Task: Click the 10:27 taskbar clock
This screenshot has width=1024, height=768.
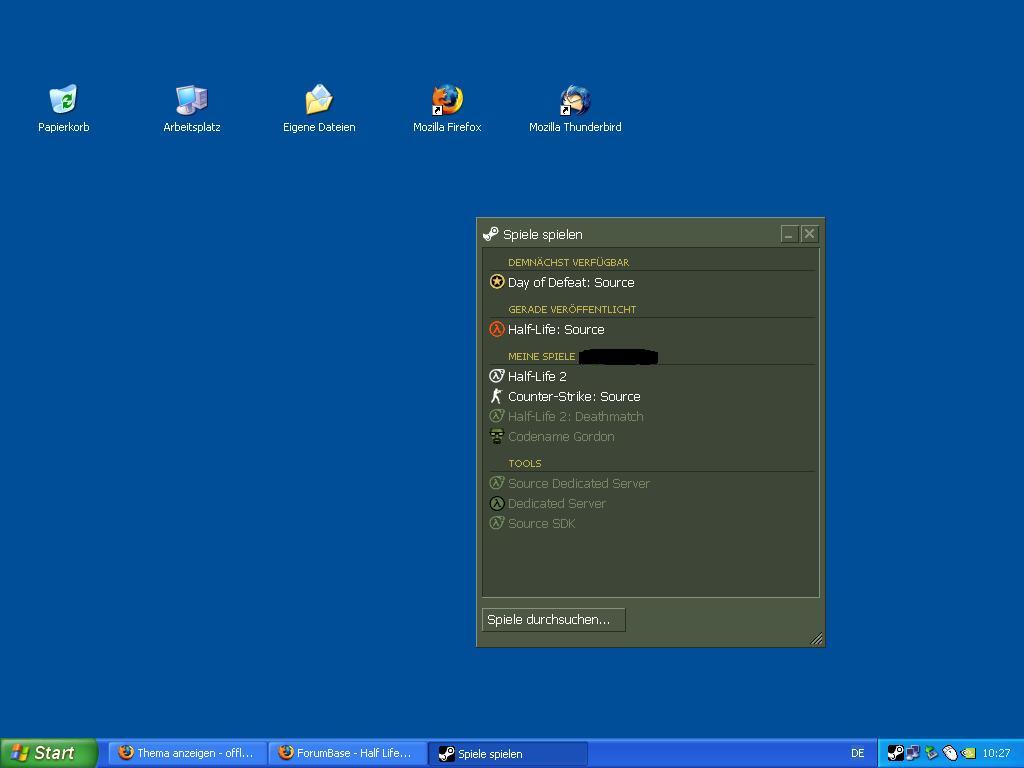Action: tap(996, 754)
